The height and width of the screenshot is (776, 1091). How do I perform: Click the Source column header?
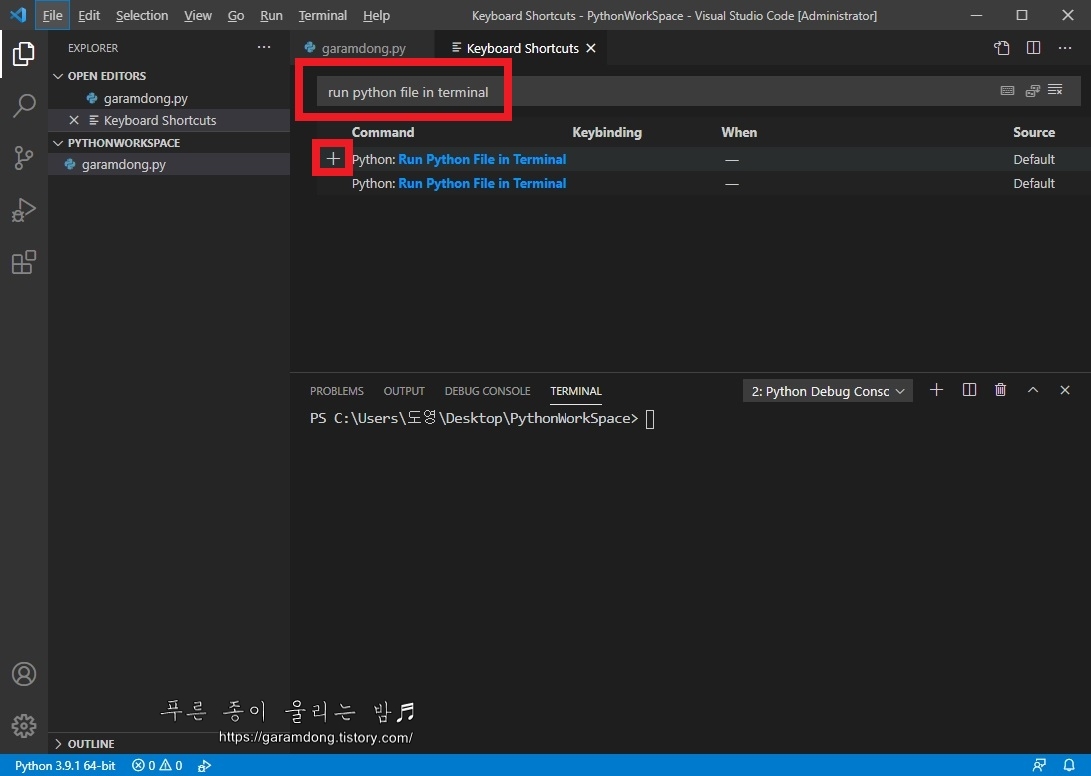1034,132
